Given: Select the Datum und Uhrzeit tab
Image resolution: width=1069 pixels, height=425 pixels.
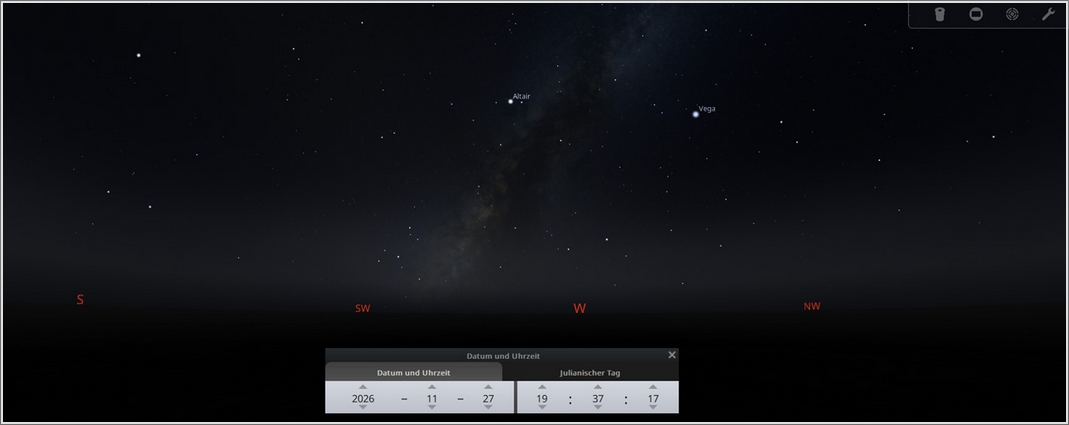Looking at the screenshot, I should [x=413, y=373].
